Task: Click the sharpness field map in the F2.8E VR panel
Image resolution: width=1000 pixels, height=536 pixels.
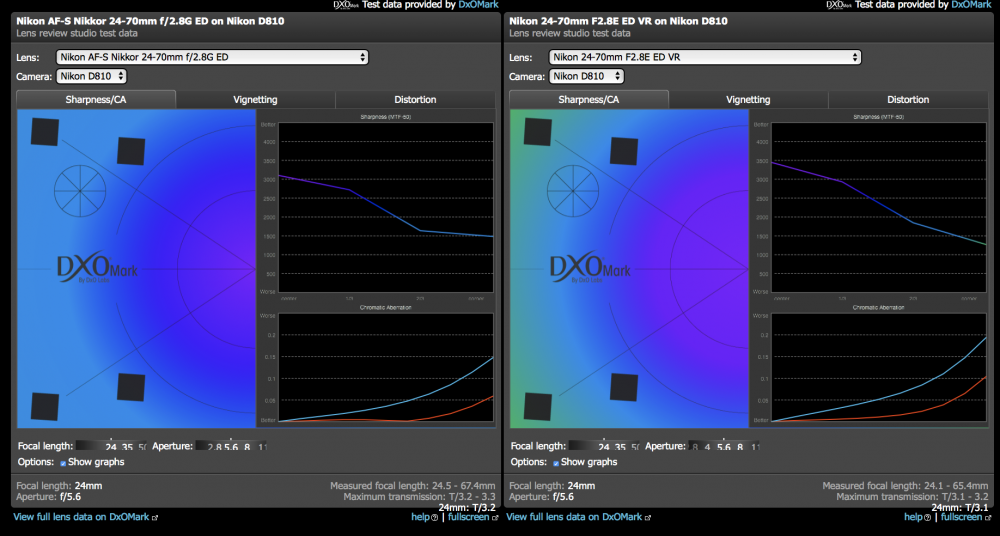Action: coord(629,269)
